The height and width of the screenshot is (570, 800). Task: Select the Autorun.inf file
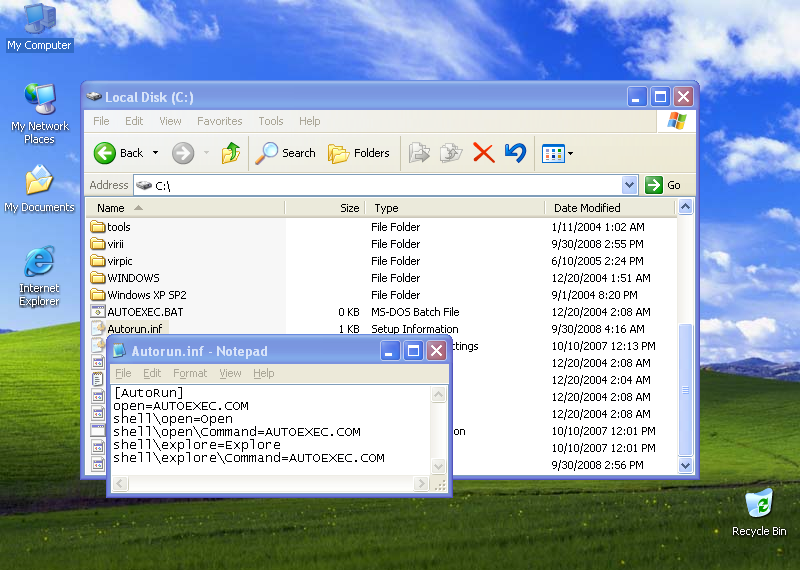click(129, 329)
